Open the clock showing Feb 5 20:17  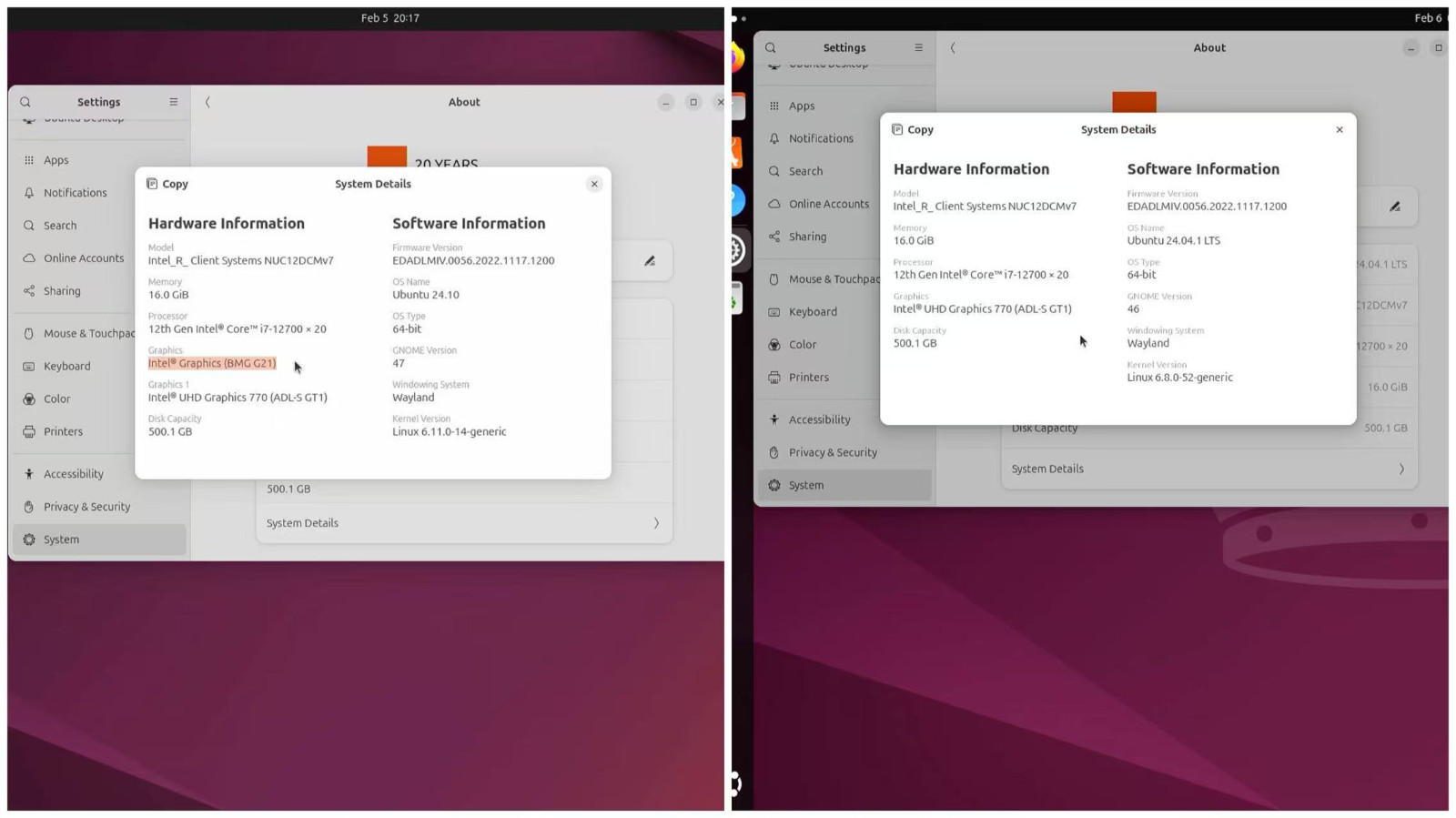point(389,18)
